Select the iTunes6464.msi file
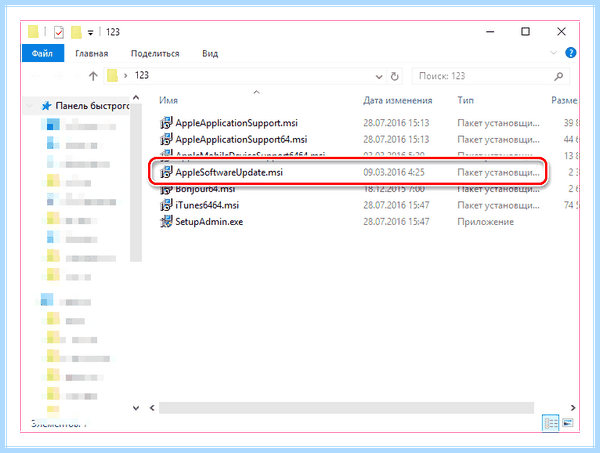 207,205
